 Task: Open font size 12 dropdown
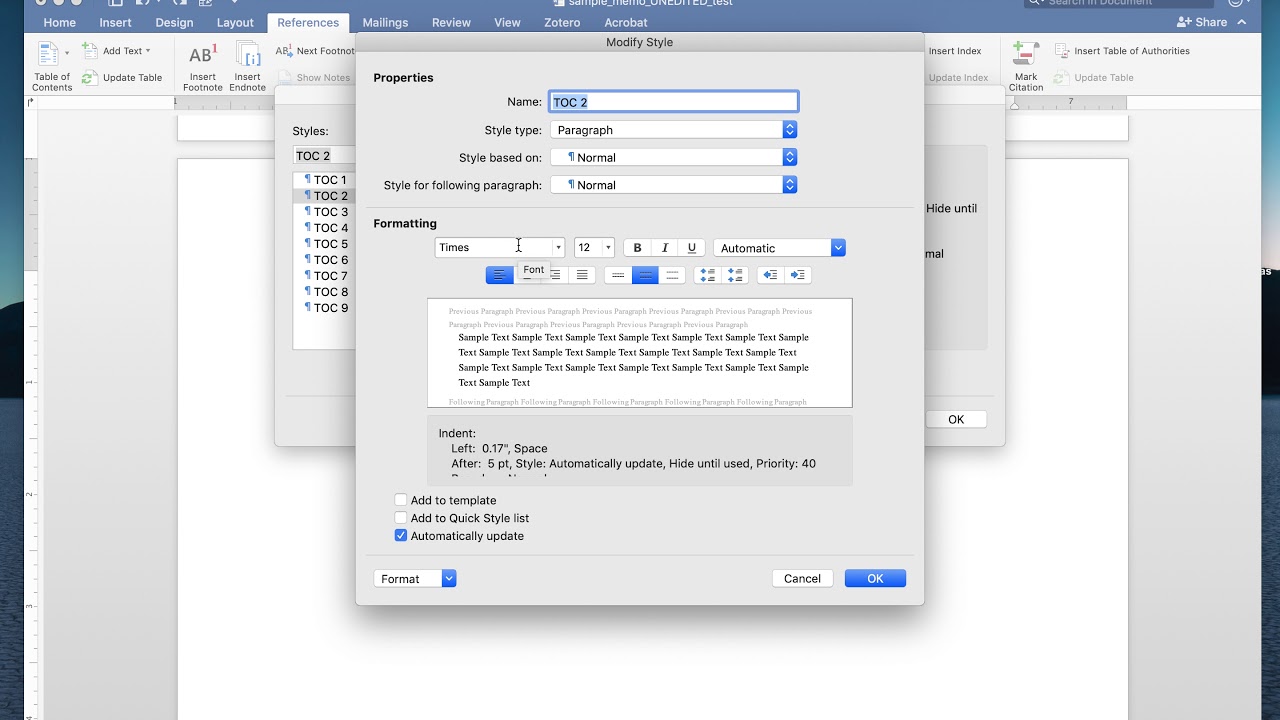point(608,248)
